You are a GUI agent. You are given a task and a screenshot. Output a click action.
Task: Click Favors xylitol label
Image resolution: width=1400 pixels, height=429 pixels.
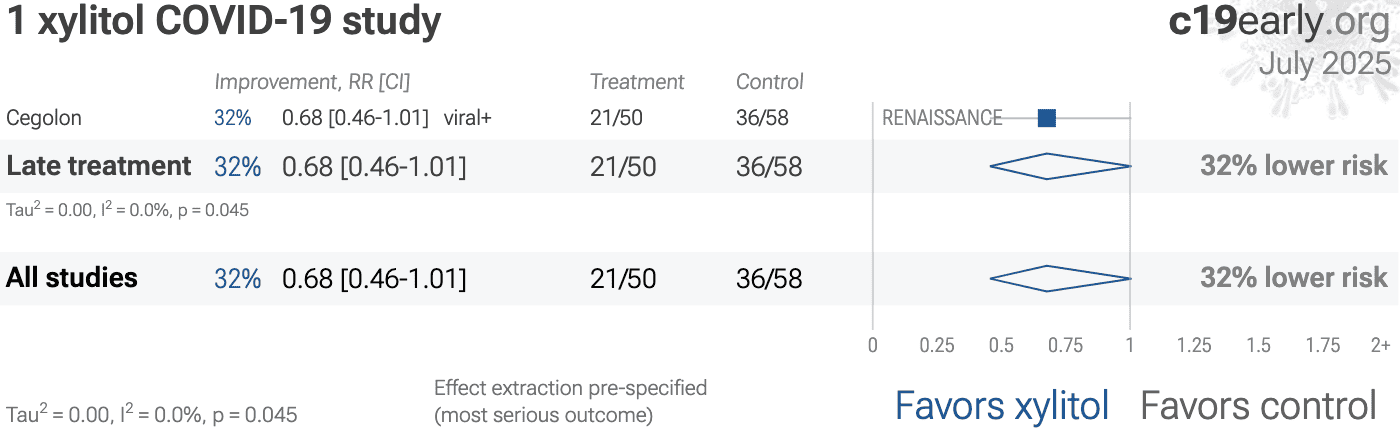point(1001,406)
